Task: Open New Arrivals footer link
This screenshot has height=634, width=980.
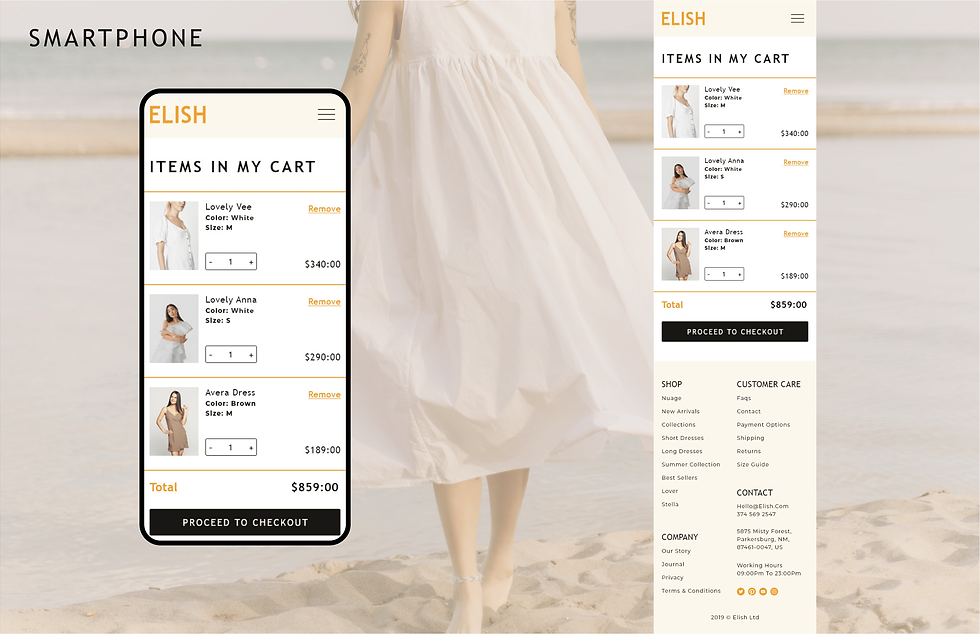Action: [x=681, y=411]
